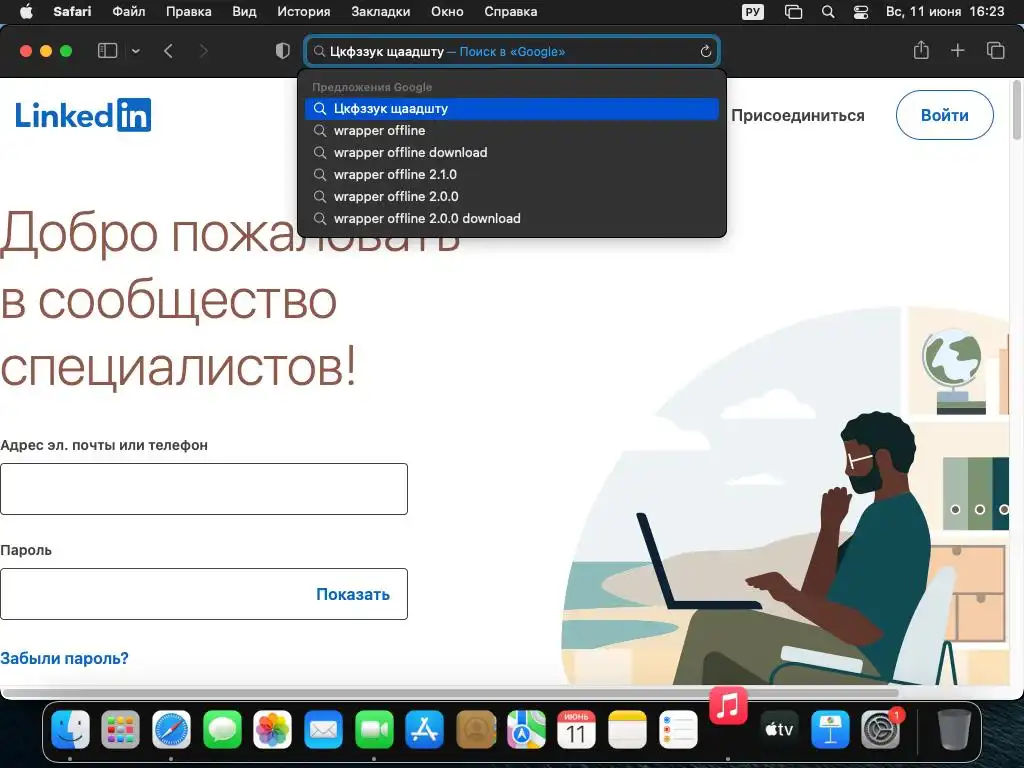Image resolution: width=1024 pixels, height=768 pixels.
Task: Open Maps from the Dock
Action: coord(526,729)
